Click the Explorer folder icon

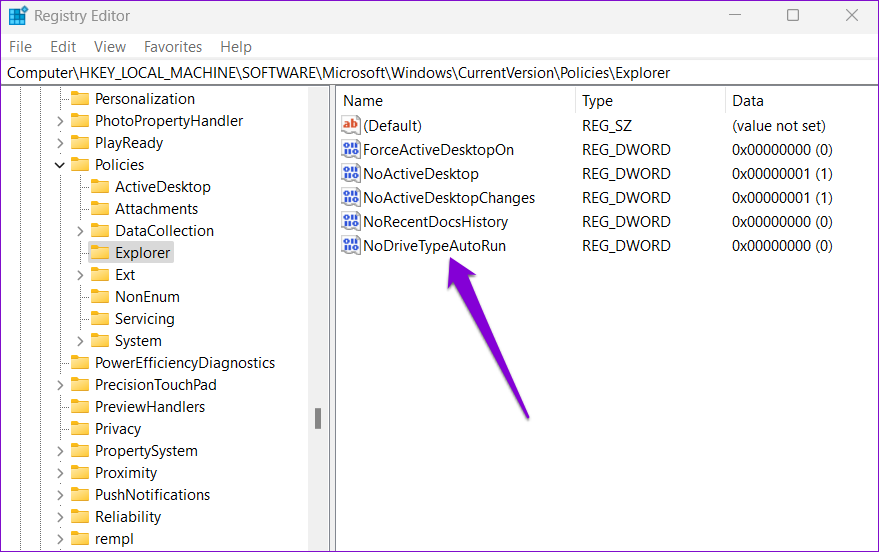(x=100, y=253)
